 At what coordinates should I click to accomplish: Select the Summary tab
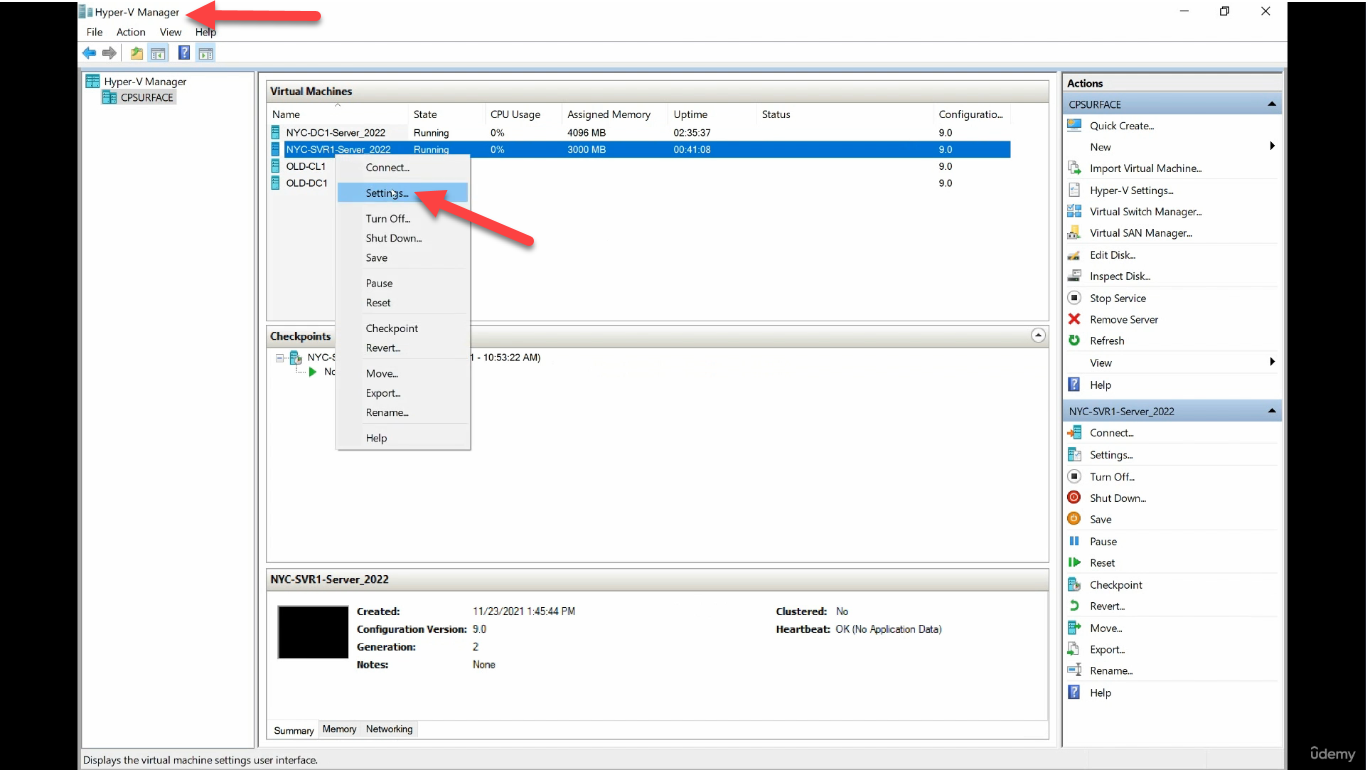[294, 730]
